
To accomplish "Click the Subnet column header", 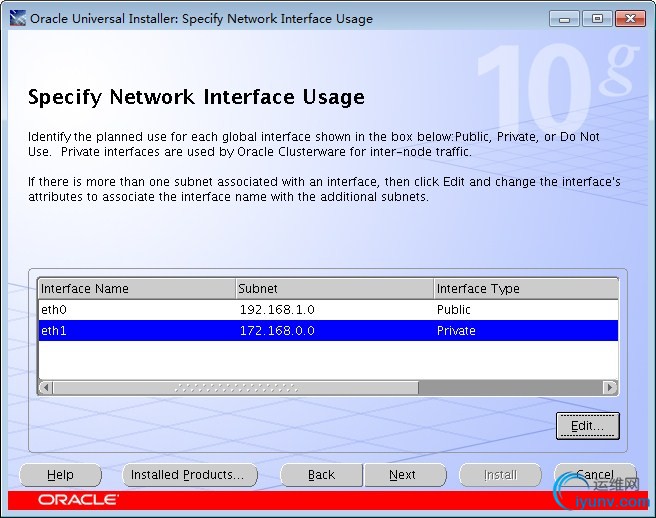I will [x=333, y=289].
